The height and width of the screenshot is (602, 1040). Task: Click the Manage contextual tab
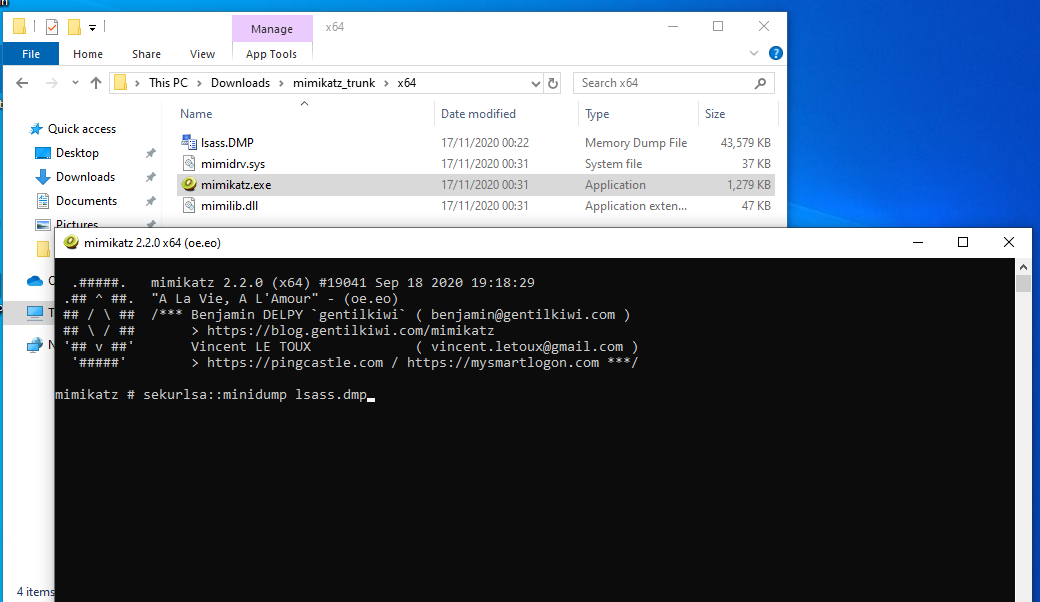(x=272, y=29)
